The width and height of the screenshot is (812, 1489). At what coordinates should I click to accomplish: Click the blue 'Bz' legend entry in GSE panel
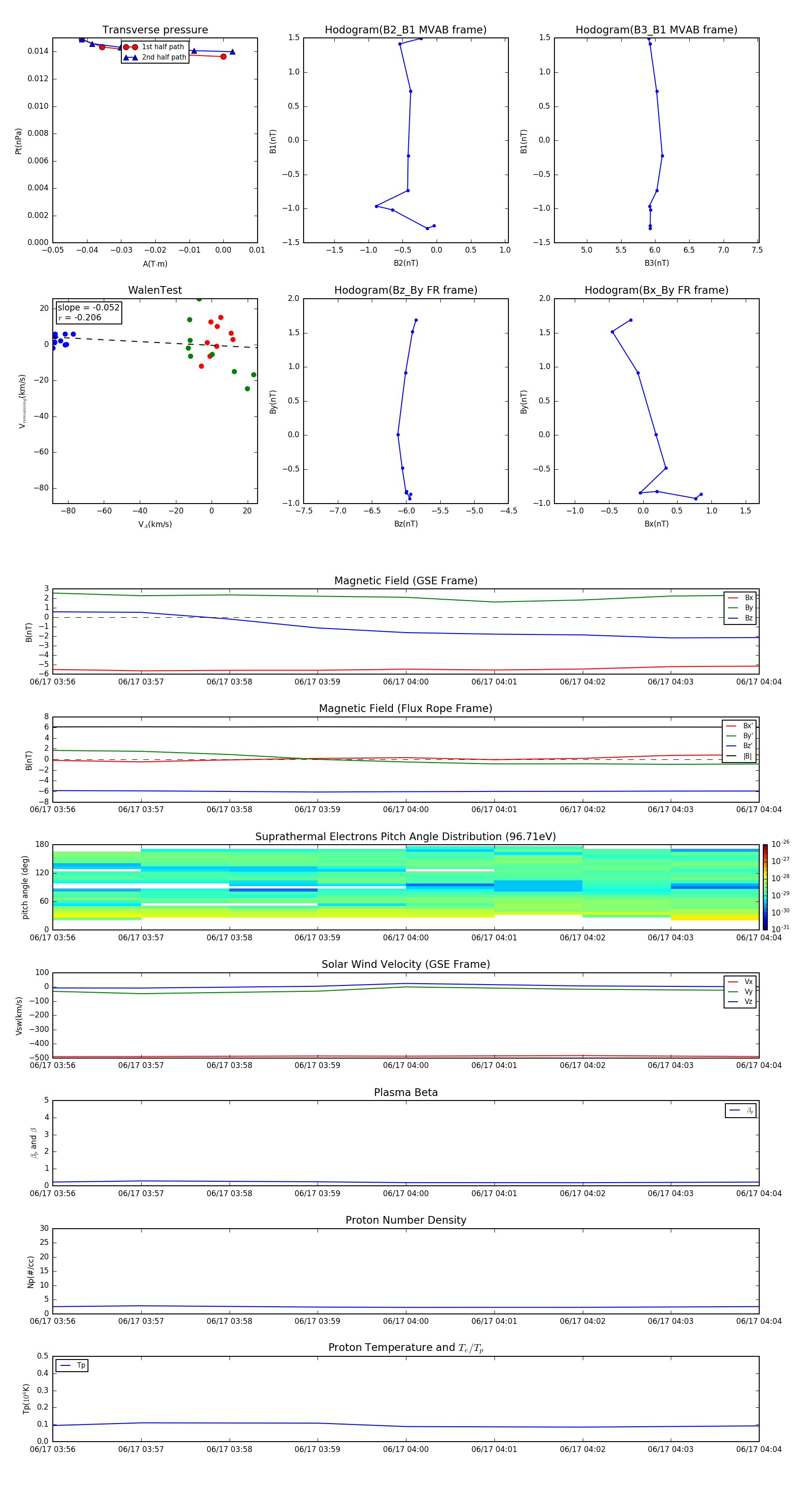tap(740, 618)
